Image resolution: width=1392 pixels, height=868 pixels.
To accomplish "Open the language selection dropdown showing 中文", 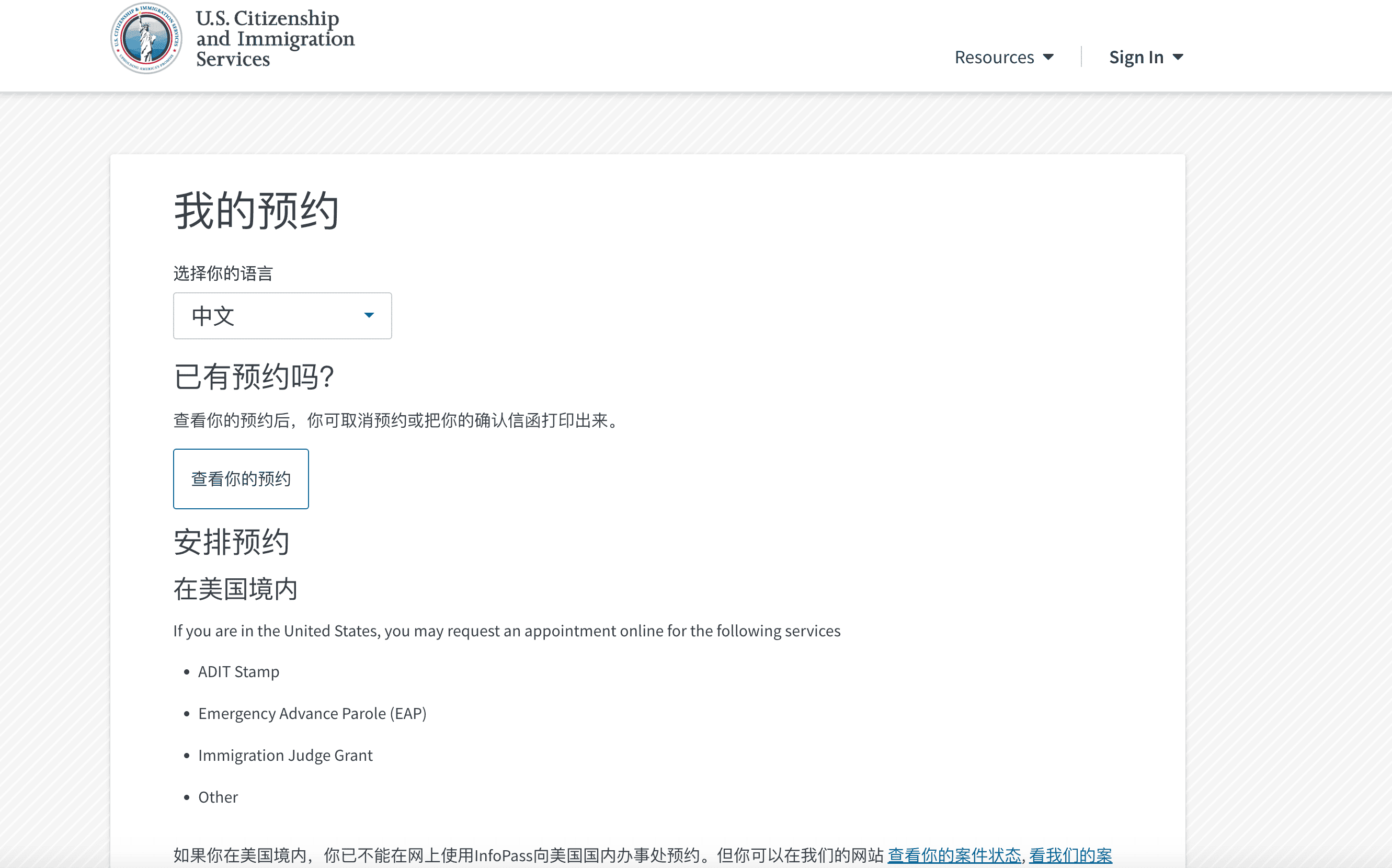I will coord(282,315).
